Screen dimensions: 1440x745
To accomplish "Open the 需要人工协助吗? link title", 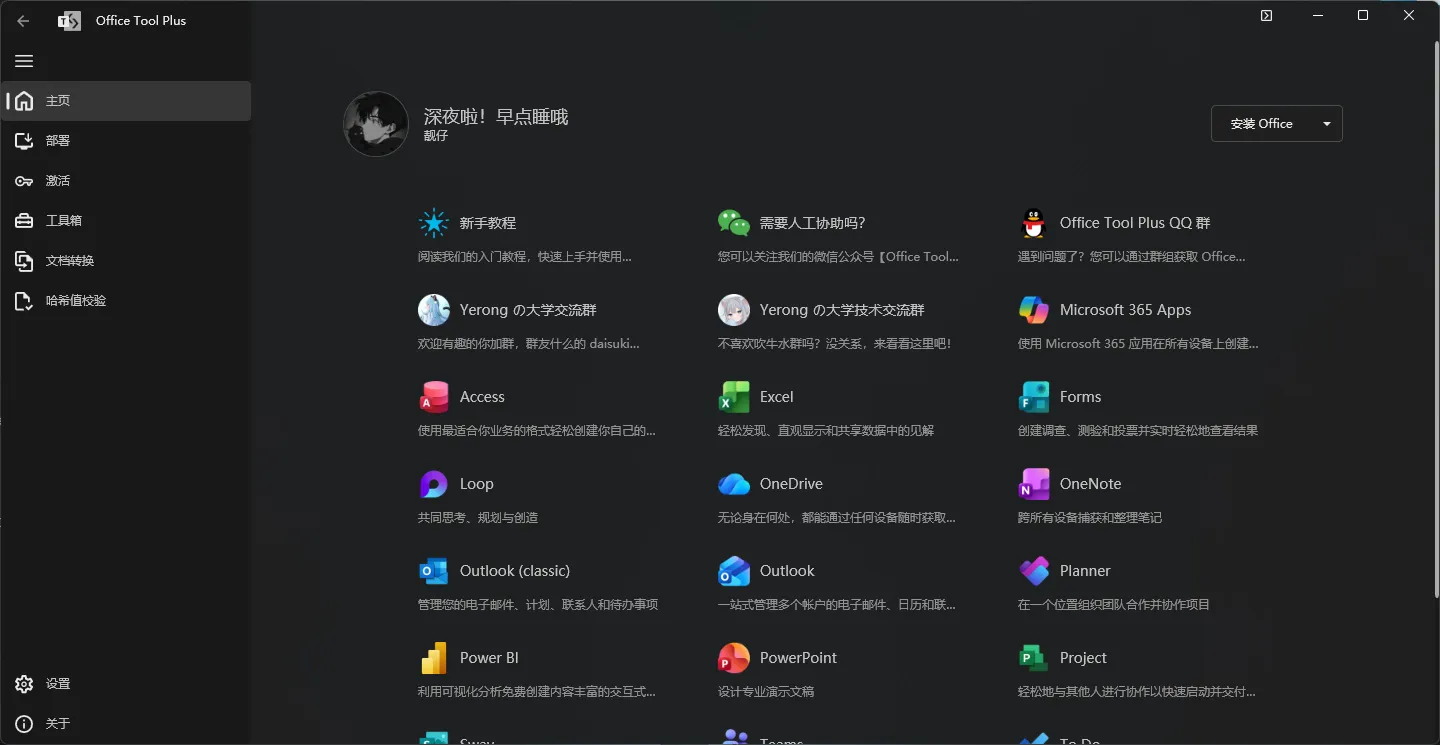I will [x=812, y=223].
